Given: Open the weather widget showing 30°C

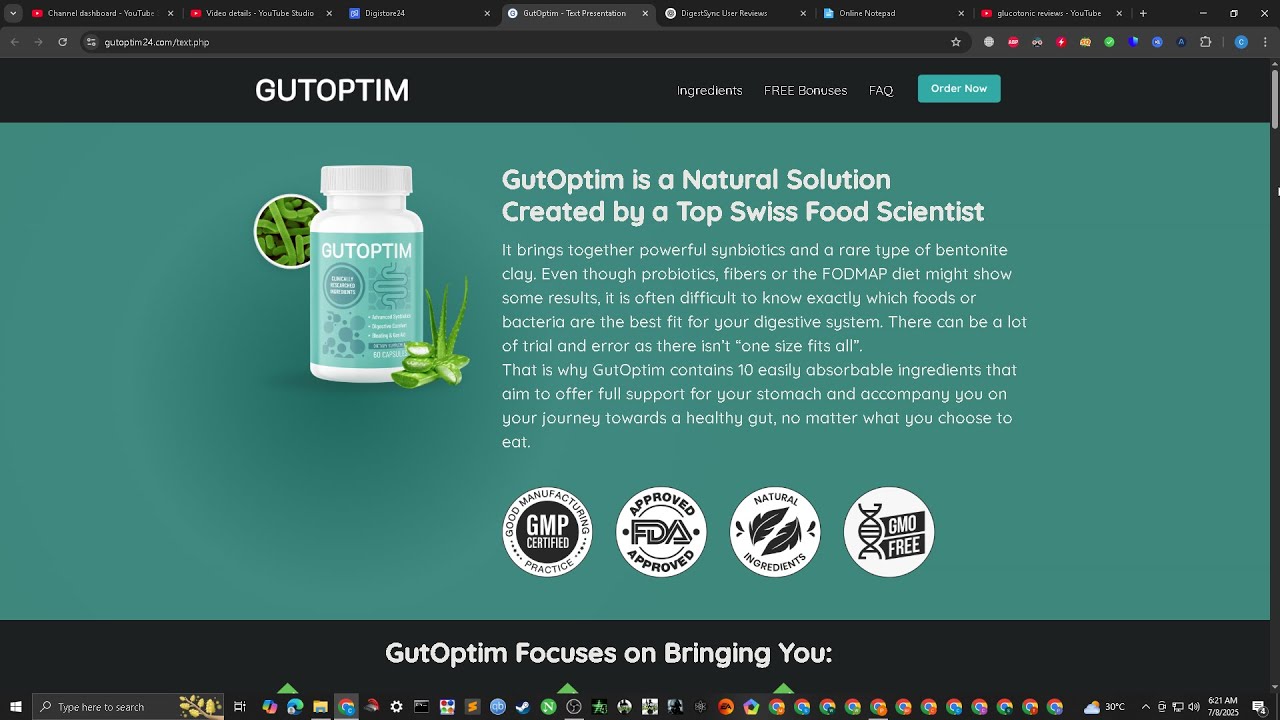Looking at the screenshot, I should (x=1106, y=707).
